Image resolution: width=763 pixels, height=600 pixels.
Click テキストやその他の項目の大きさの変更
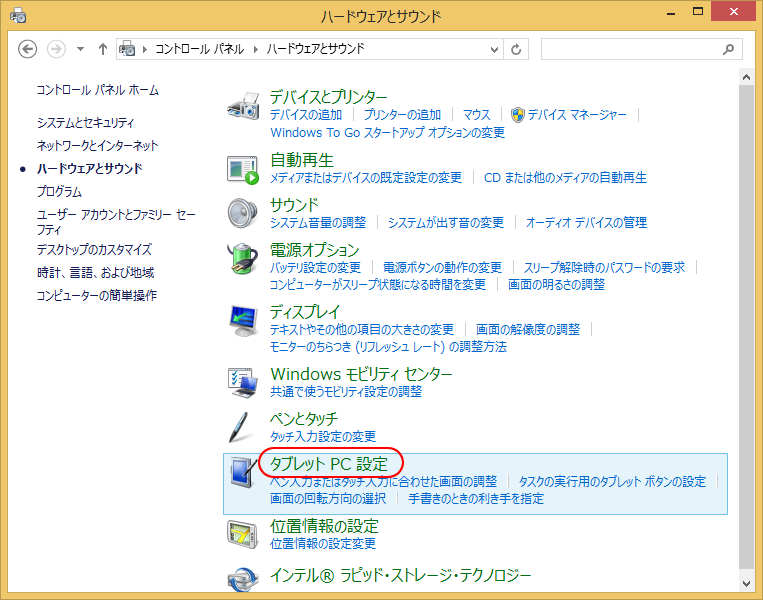(362, 330)
